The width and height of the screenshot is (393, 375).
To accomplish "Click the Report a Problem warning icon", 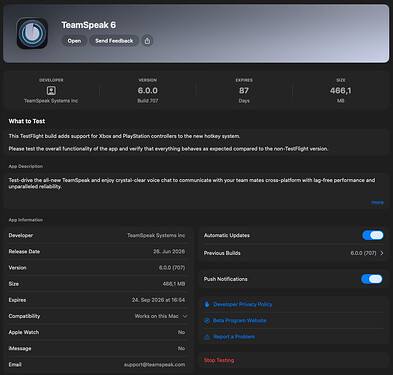I will coord(207,337).
